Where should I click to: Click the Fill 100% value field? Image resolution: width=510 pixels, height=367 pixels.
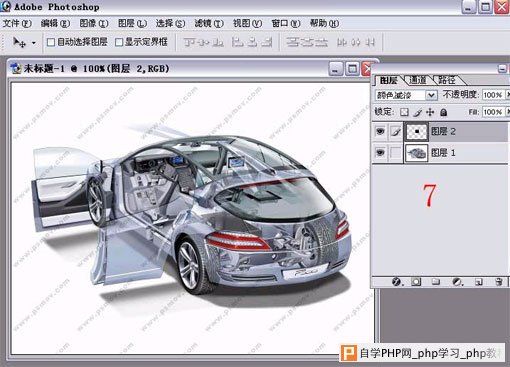[493, 112]
